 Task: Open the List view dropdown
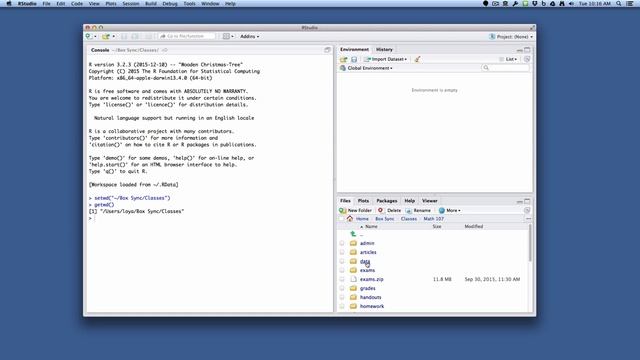pyautogui.click(x=509, y=59)
